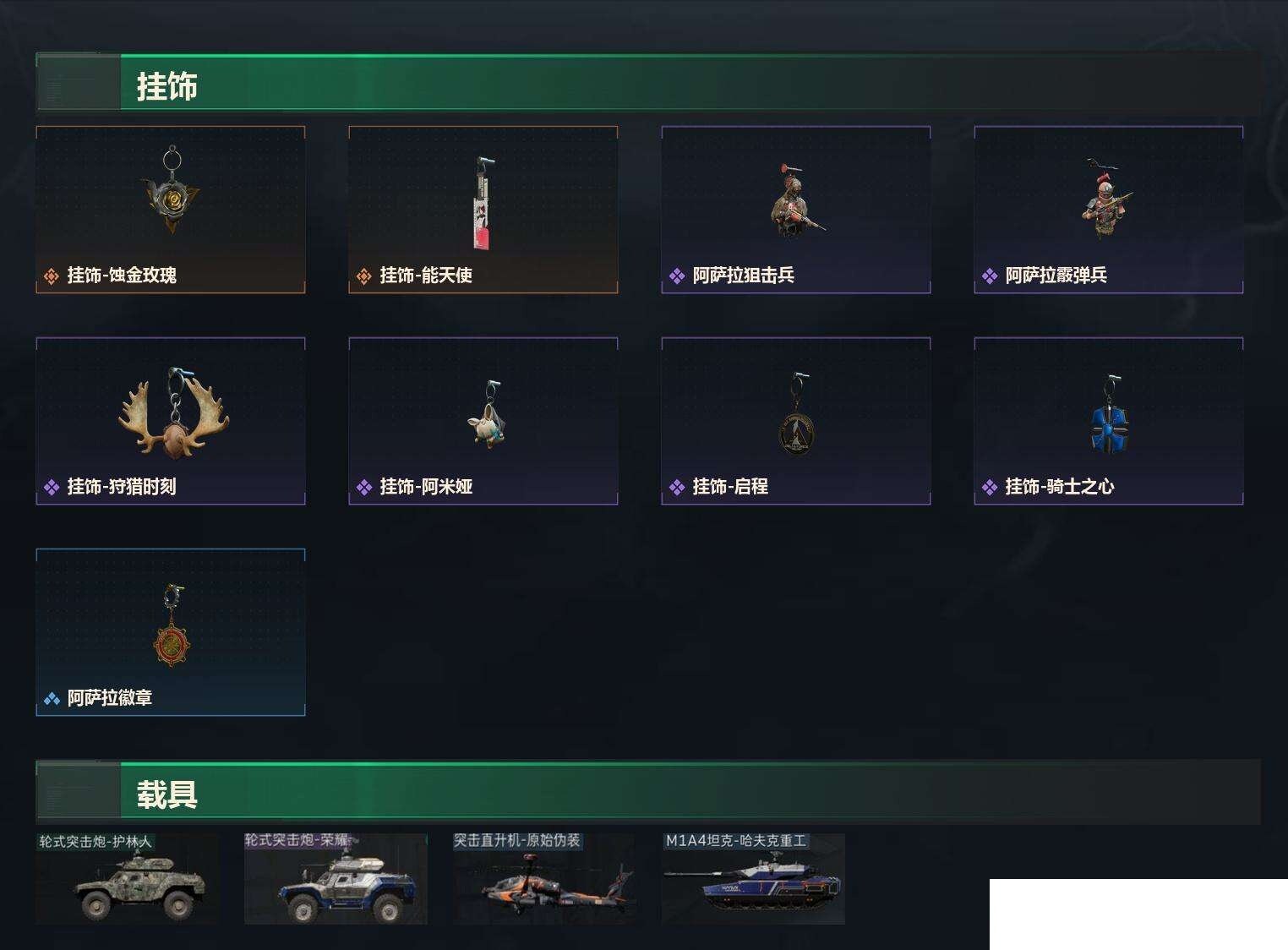Click the 挂饰-骑士之心 label text
Image resolution: width=1288 pixels, height=950 pixels.
[1059, 486]
